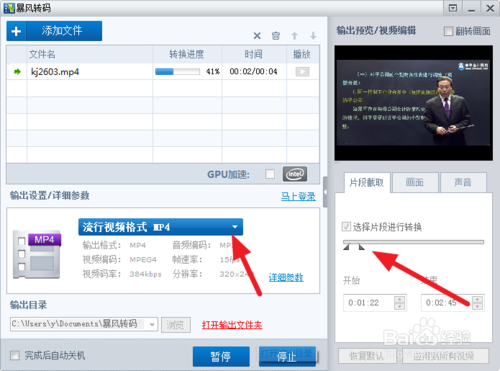Move file up with up arrow

[294, 36]
